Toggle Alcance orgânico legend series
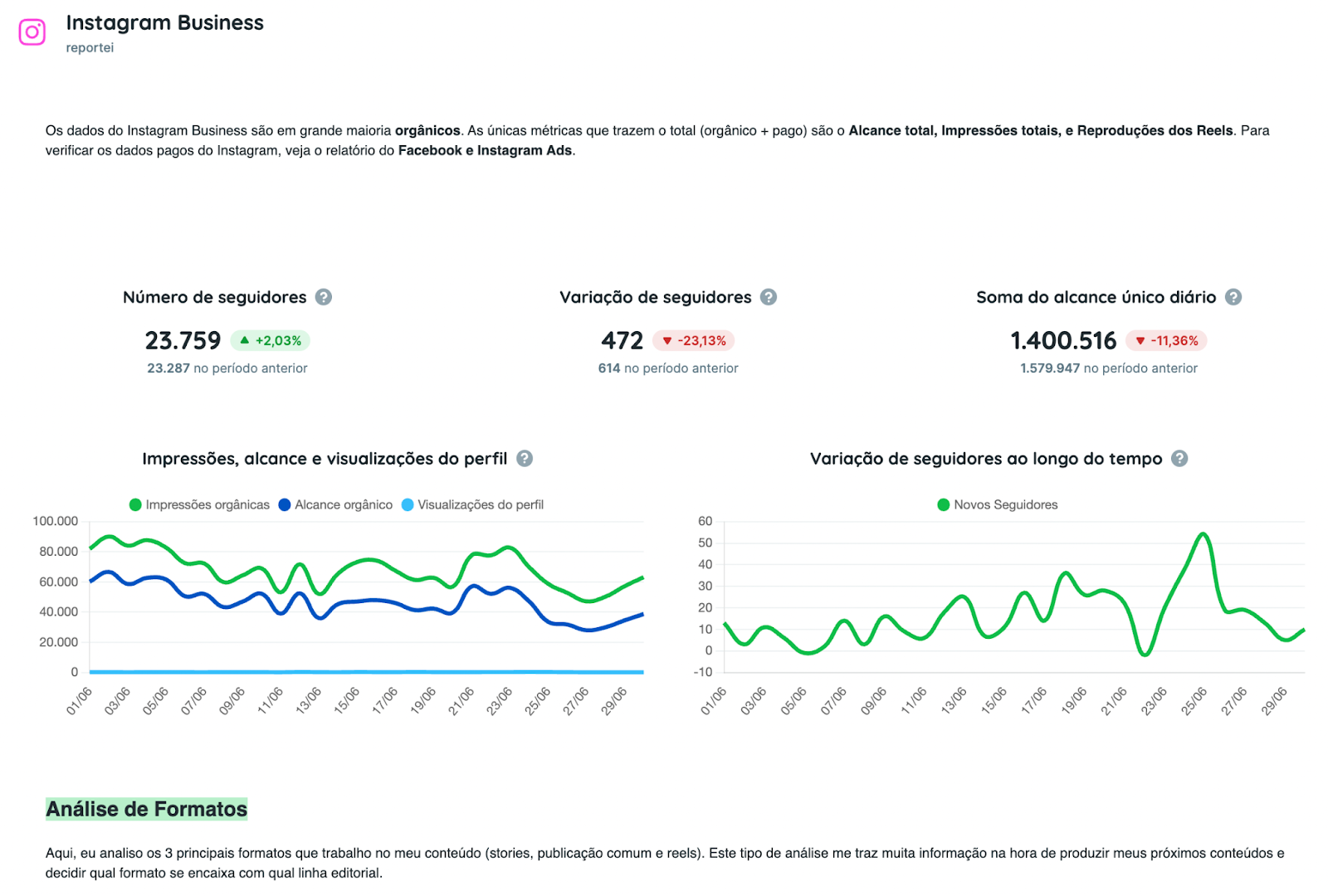Screen dimensions: 1328x896 pyautogui.click(x=335, y=504)
